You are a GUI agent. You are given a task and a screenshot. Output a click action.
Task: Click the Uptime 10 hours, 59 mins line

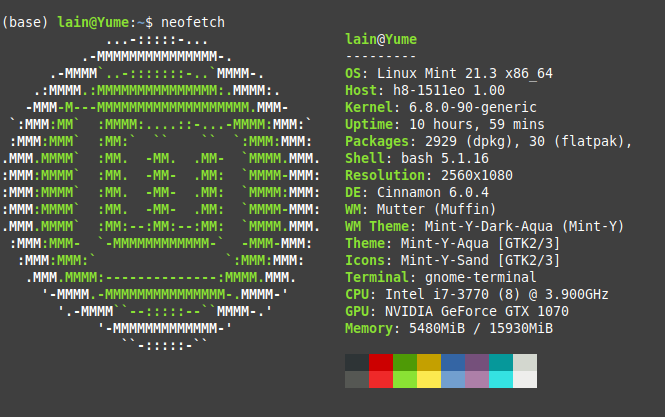[444, 124]
